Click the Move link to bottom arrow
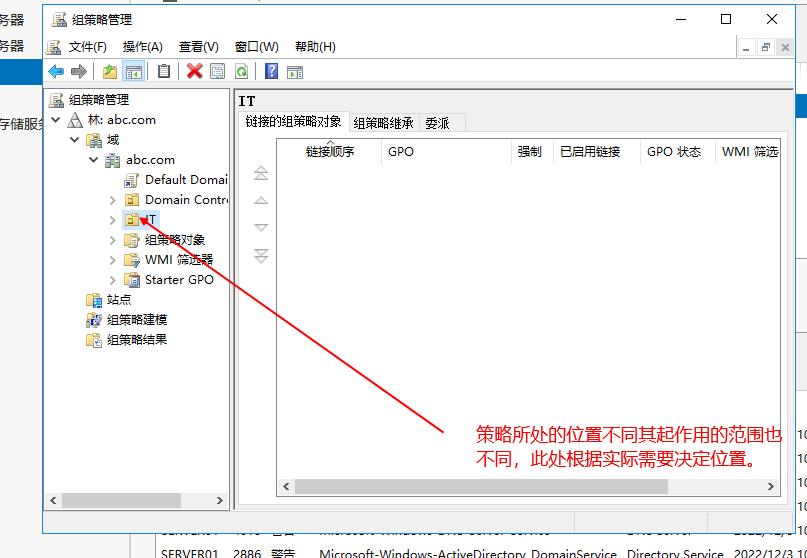 click(261, 256)
